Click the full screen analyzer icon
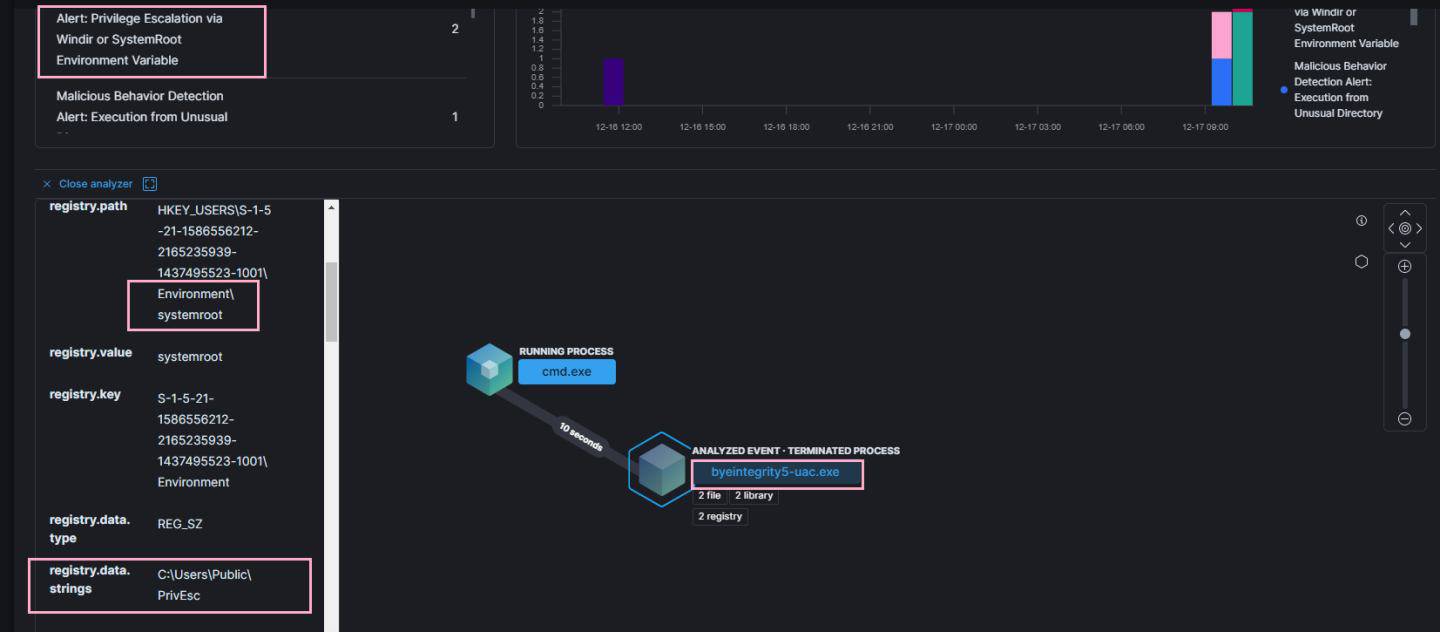1440x632 pixels. pyautogui.click(x=150, y=184)
